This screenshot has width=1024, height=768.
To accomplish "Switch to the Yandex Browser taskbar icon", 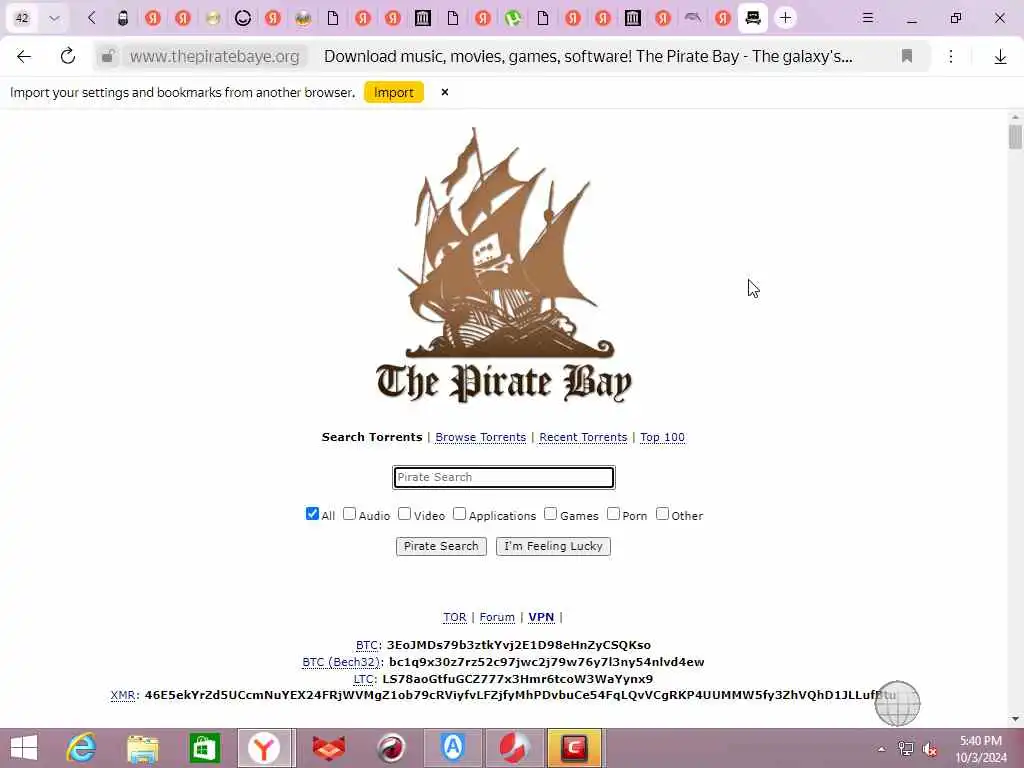I will click(264, 748).
